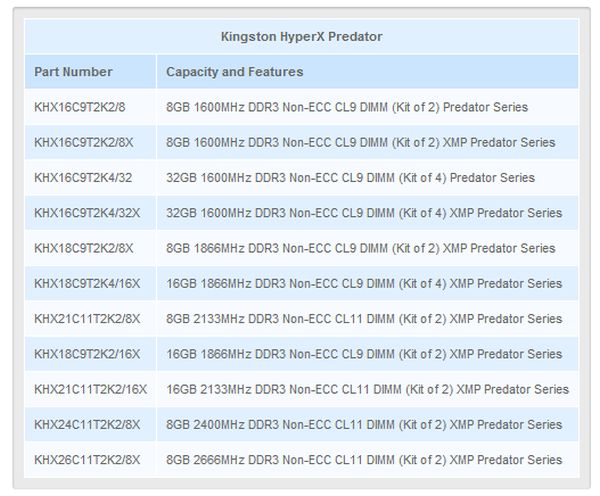
Task: Select part number KHX21C11T2K2/8X
Action: [87, 319]
